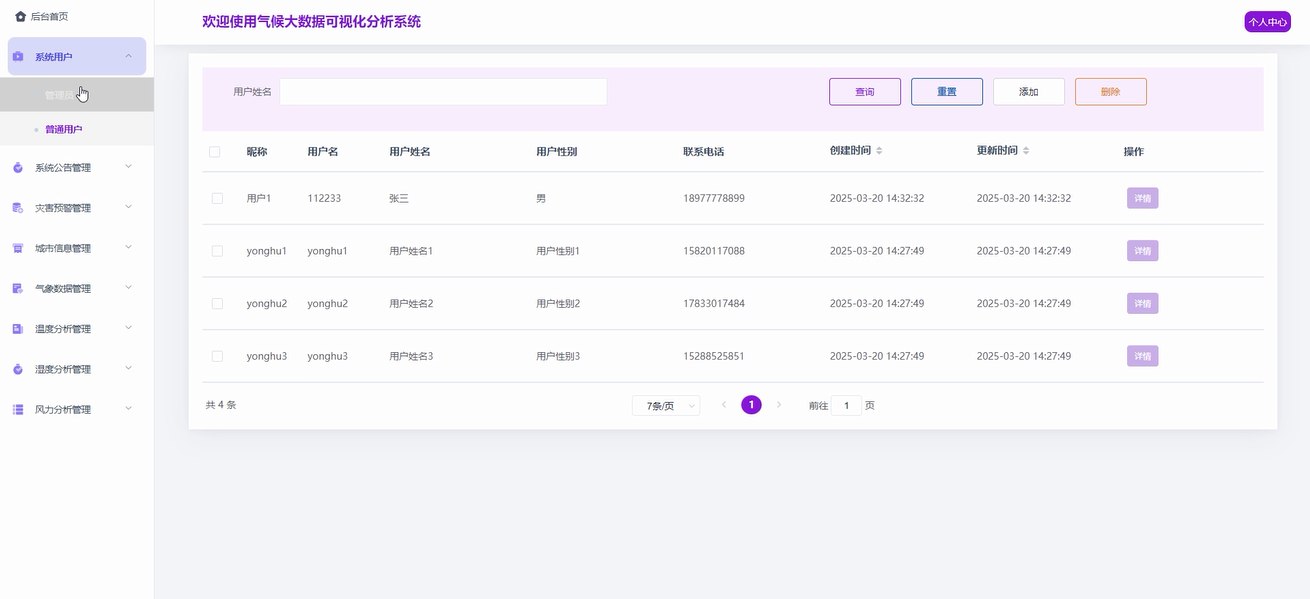Click the 用户性别3 cell
The image size is (1310, 599).
(x=558, y=356)
